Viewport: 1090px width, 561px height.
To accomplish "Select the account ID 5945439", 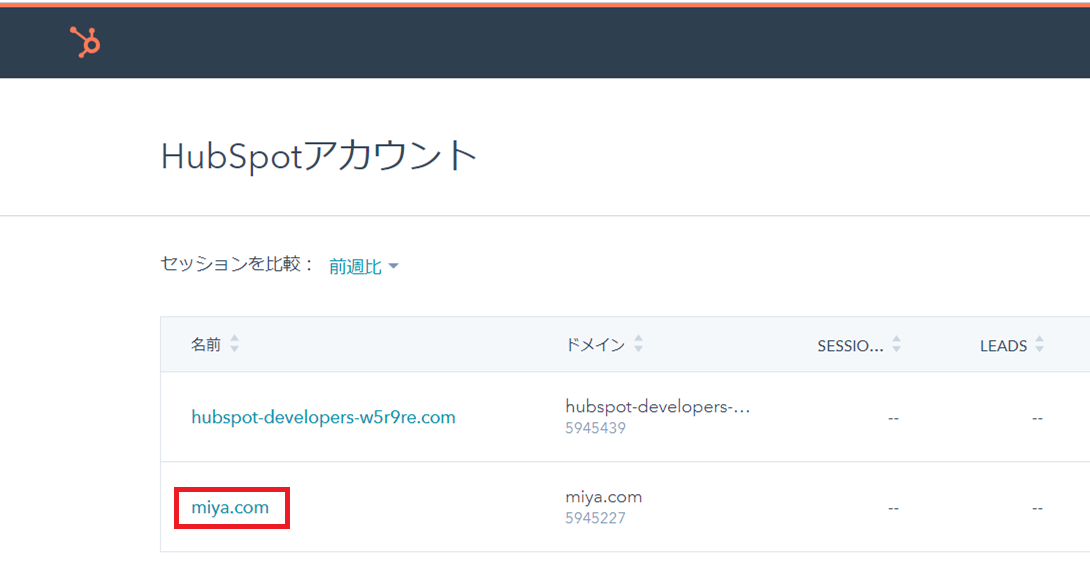I will tap(596, 428).
